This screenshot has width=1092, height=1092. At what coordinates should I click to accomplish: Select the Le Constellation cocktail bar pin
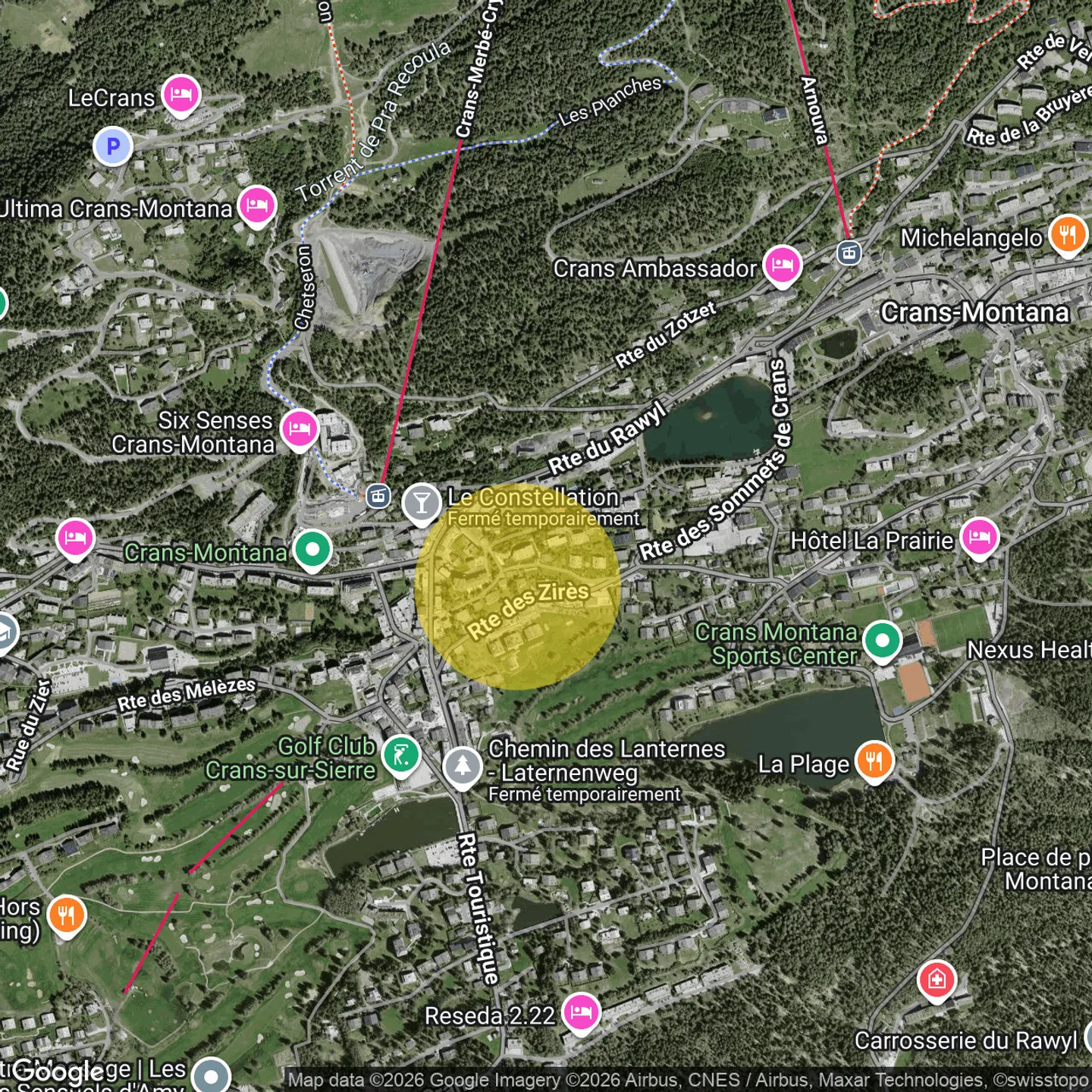(x=422, y=504)
